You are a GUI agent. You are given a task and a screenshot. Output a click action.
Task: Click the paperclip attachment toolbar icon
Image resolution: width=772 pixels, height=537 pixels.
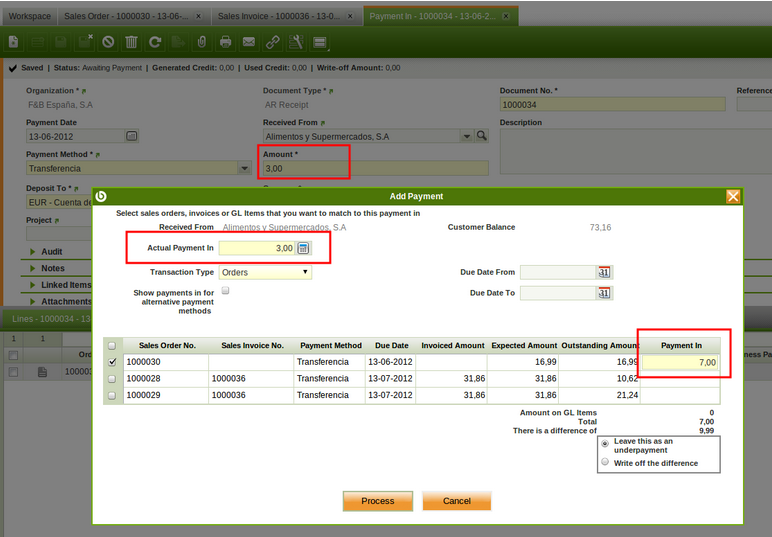[x=202, y=42]
